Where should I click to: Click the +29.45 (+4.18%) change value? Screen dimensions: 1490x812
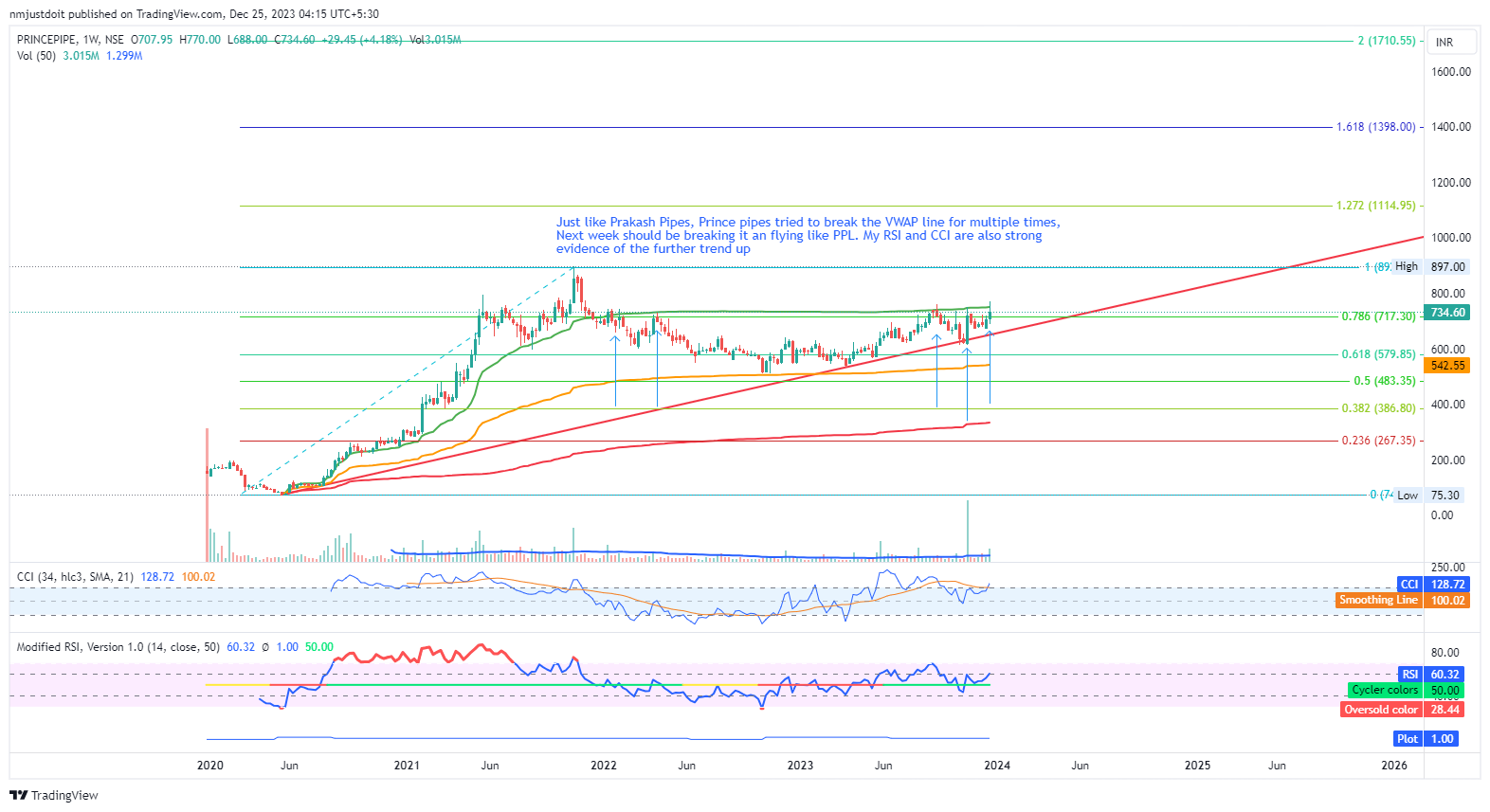pyautogui.click(x=362, y=40)
